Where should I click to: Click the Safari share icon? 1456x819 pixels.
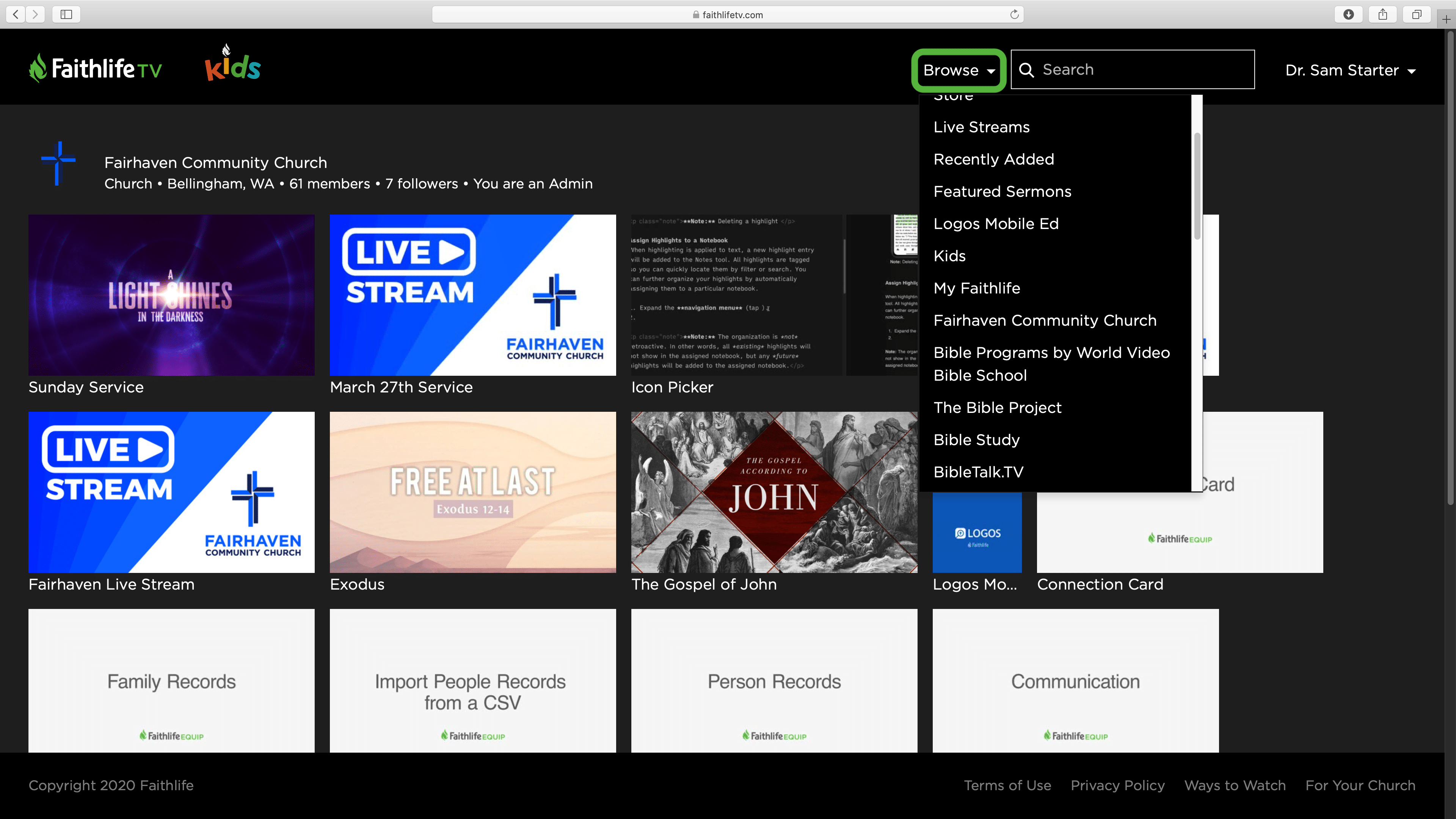point(1382,14)
